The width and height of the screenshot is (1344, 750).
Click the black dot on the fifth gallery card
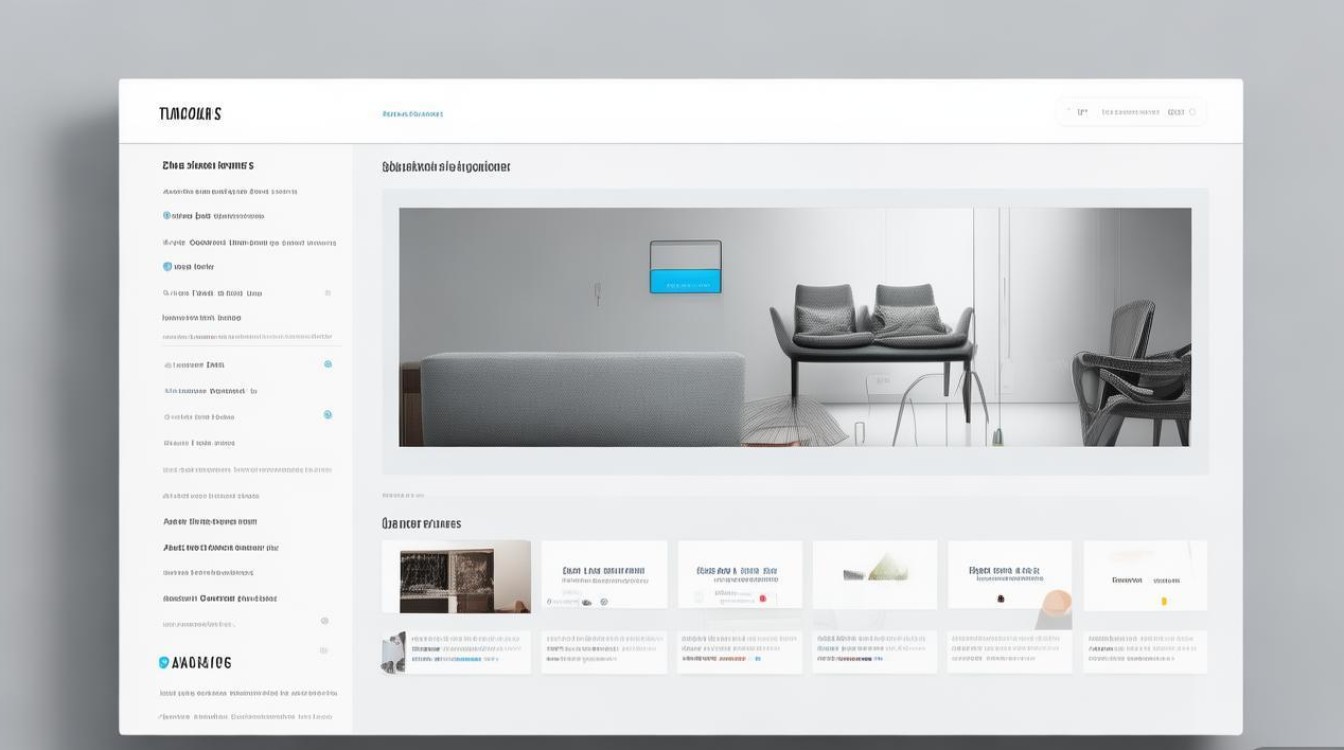point(1000,598)
